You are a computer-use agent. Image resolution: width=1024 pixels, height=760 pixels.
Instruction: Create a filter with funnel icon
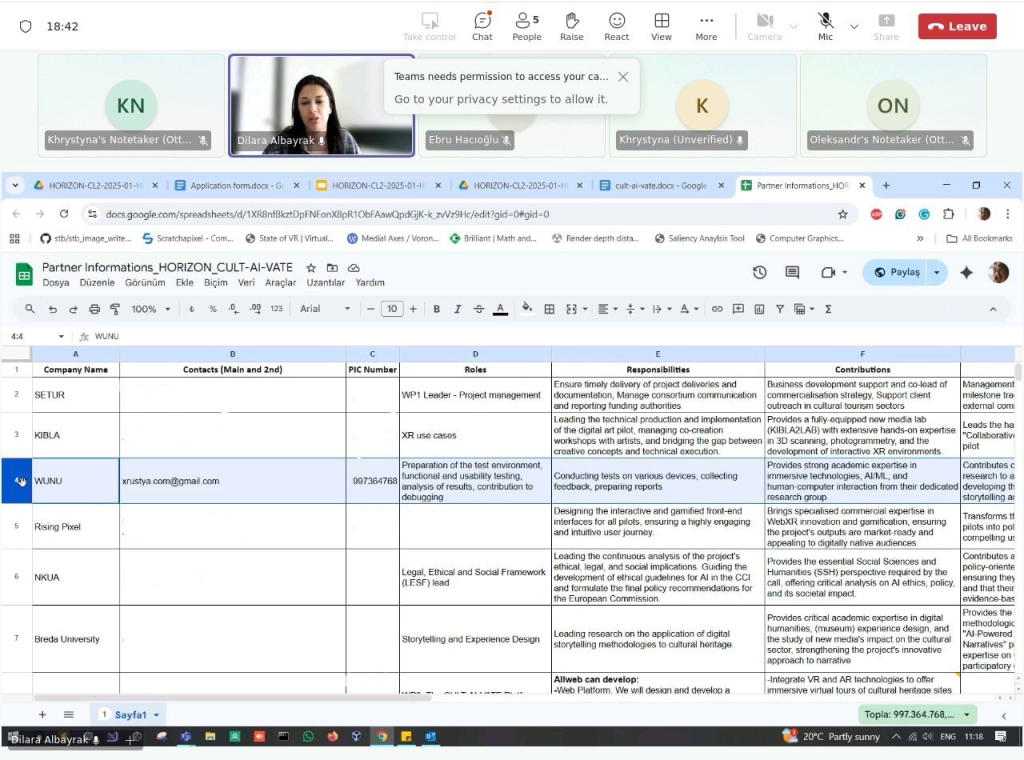pyautogui.click(x=780, y=309)
